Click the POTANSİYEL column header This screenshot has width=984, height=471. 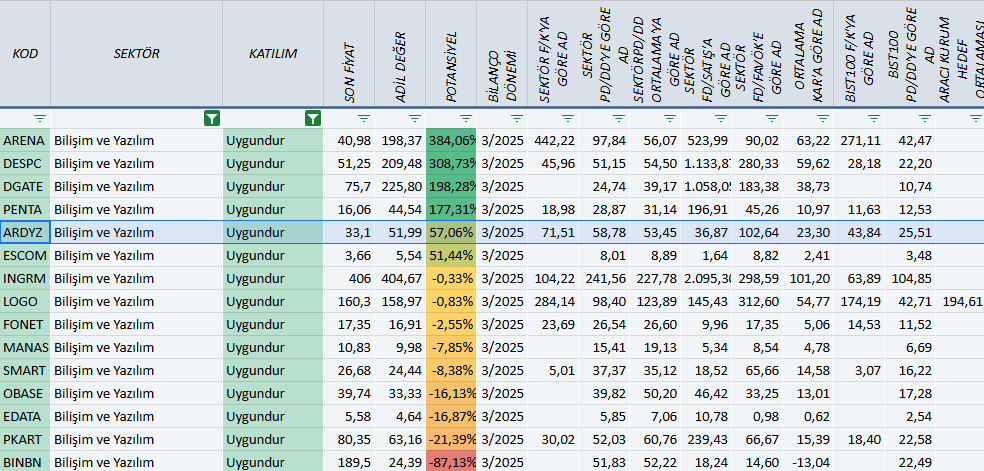click(x=451, y=54)
